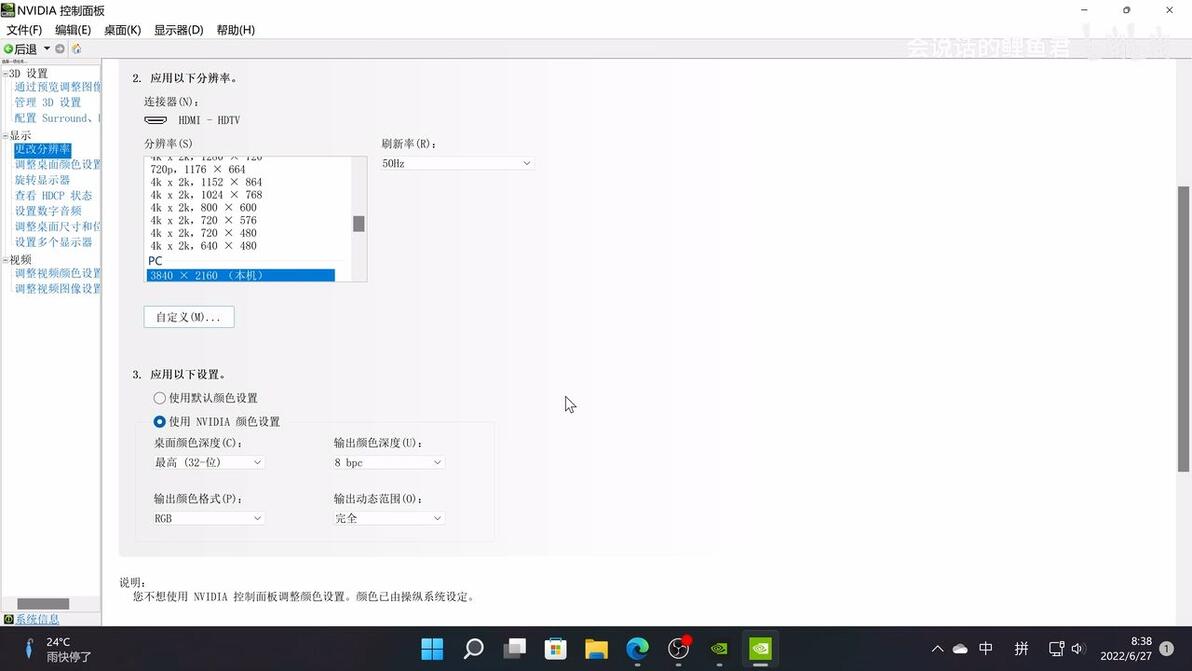1192x671 pixels.
Task: Open the clock showing 8:38
Action: 1126,648
